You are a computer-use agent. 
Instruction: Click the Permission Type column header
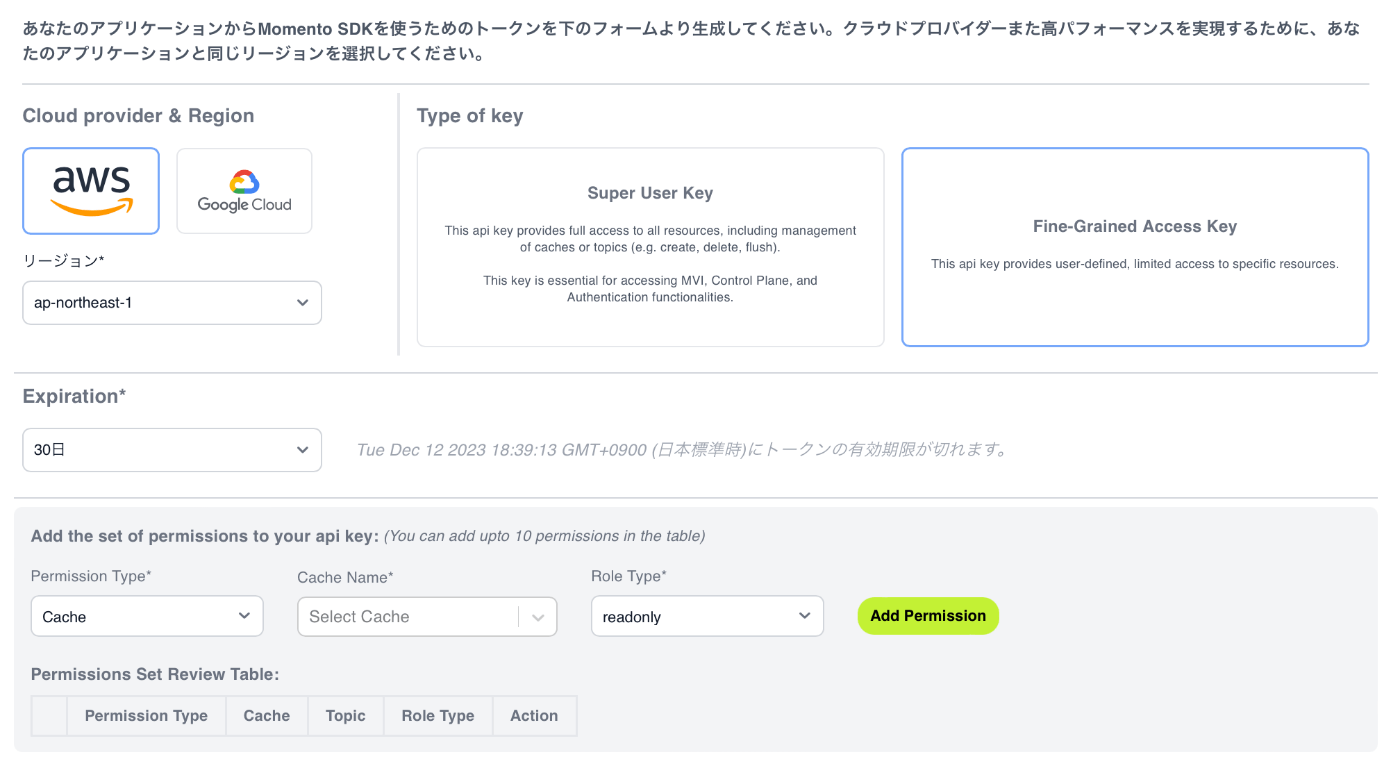pyautogui.click(x=146, y=716)
